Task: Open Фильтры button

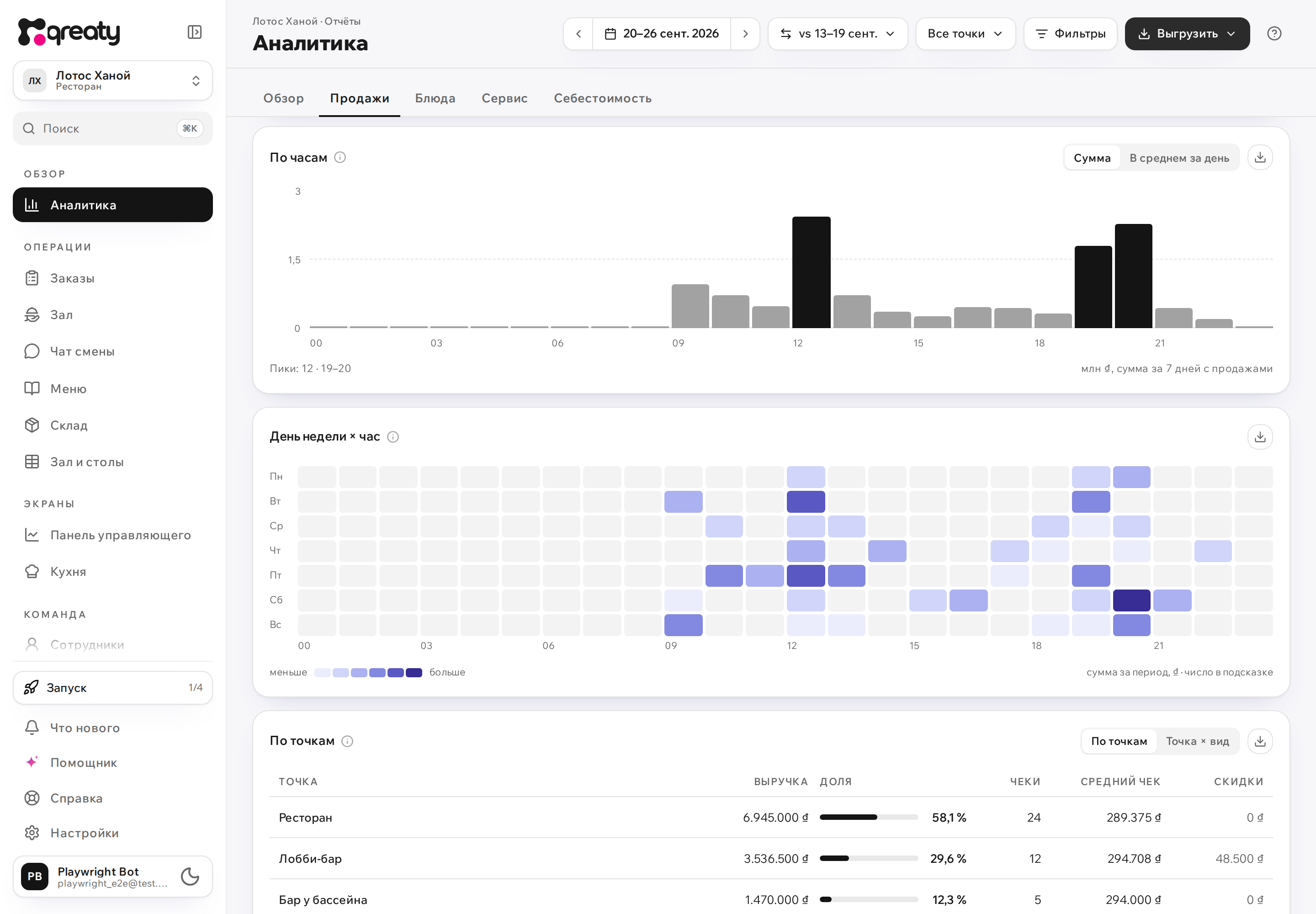Action: coord(1070,34)
